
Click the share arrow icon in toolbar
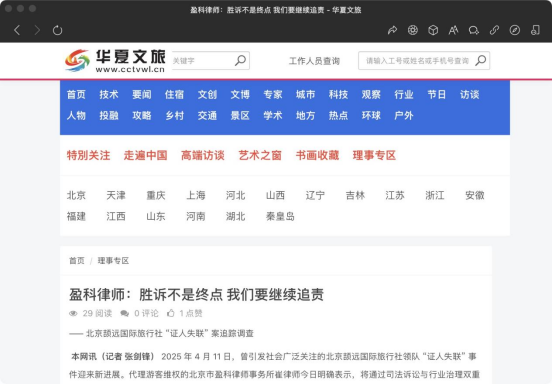click(392, 30)
